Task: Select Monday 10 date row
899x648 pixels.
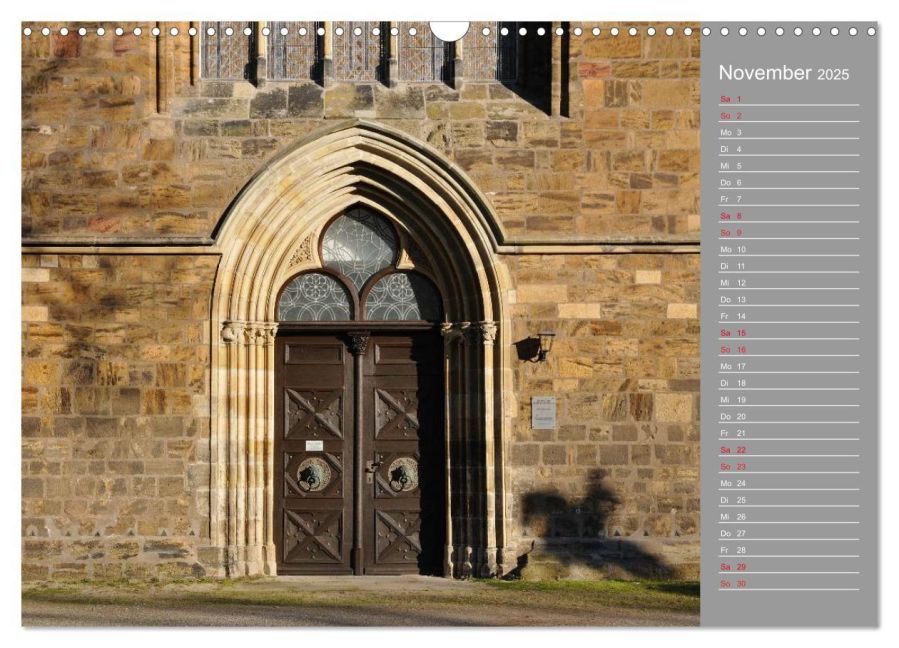Action: point(788,249)
